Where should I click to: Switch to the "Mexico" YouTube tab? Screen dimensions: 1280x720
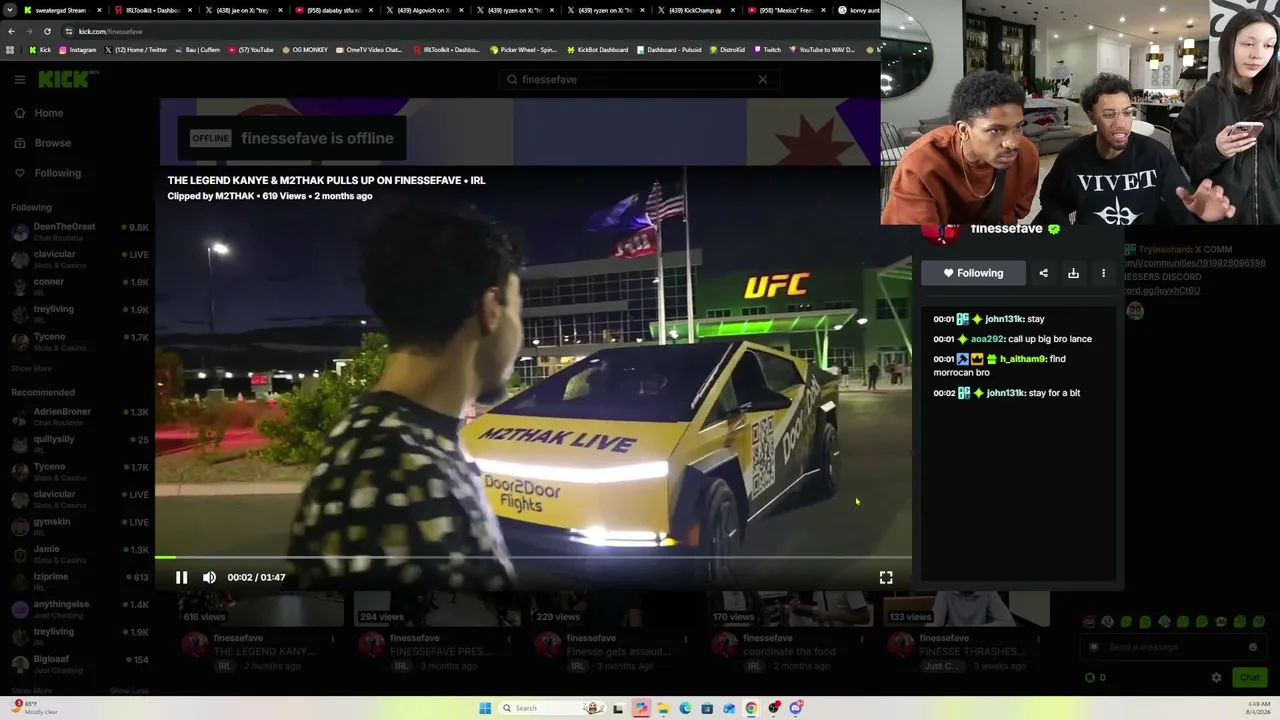785,10
